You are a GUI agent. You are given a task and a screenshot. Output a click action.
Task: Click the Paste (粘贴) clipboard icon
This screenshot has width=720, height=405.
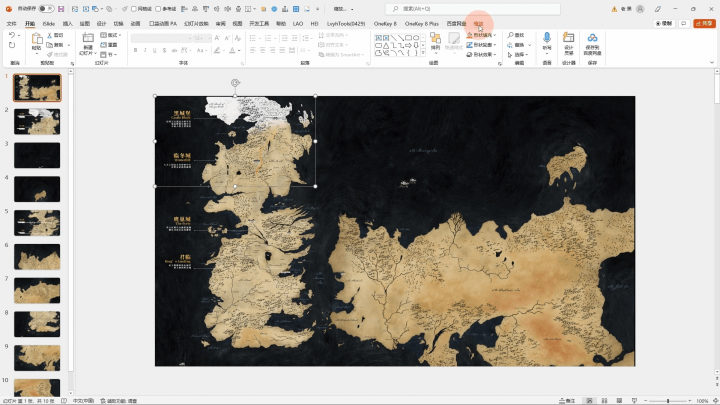tap(36, 38)
